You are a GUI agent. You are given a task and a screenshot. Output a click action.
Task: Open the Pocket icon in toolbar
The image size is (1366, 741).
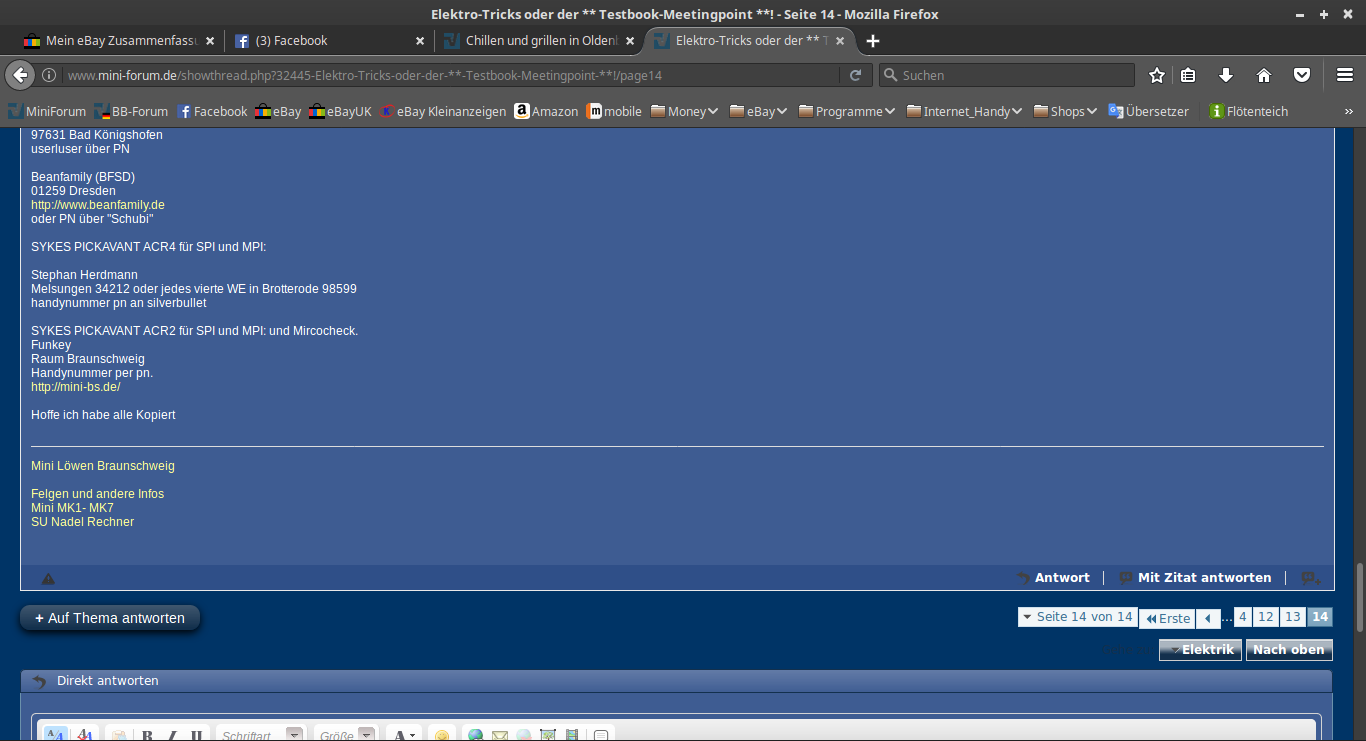click(x=1301, y=75)
